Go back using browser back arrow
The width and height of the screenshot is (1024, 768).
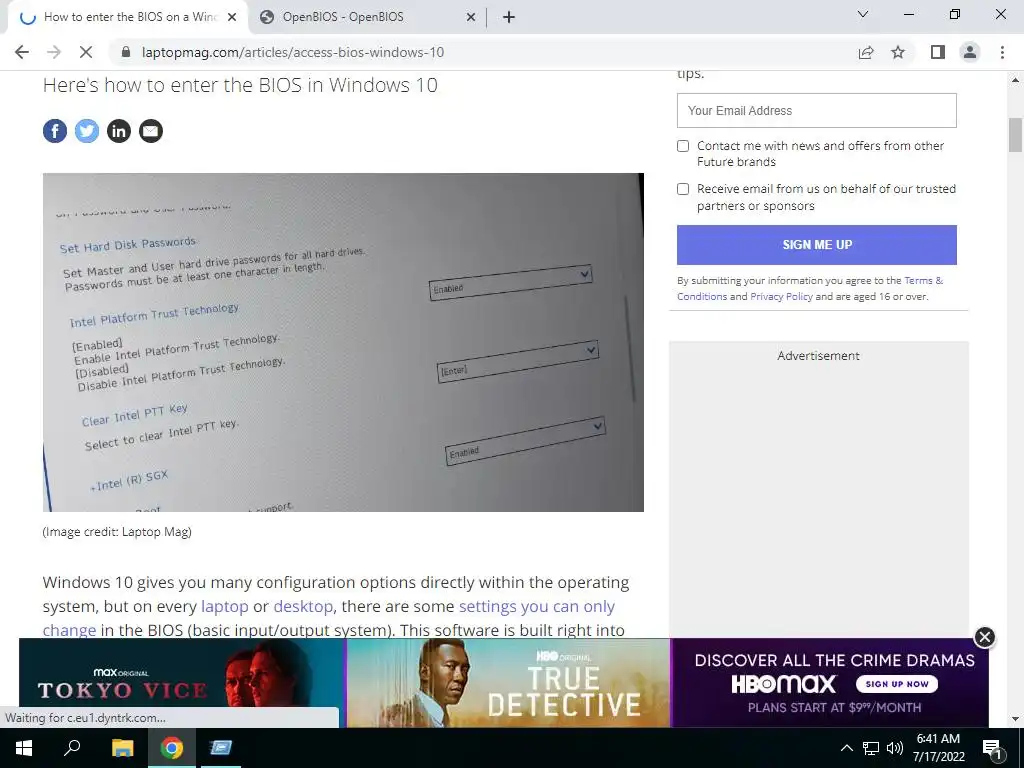tap(22, 52)
